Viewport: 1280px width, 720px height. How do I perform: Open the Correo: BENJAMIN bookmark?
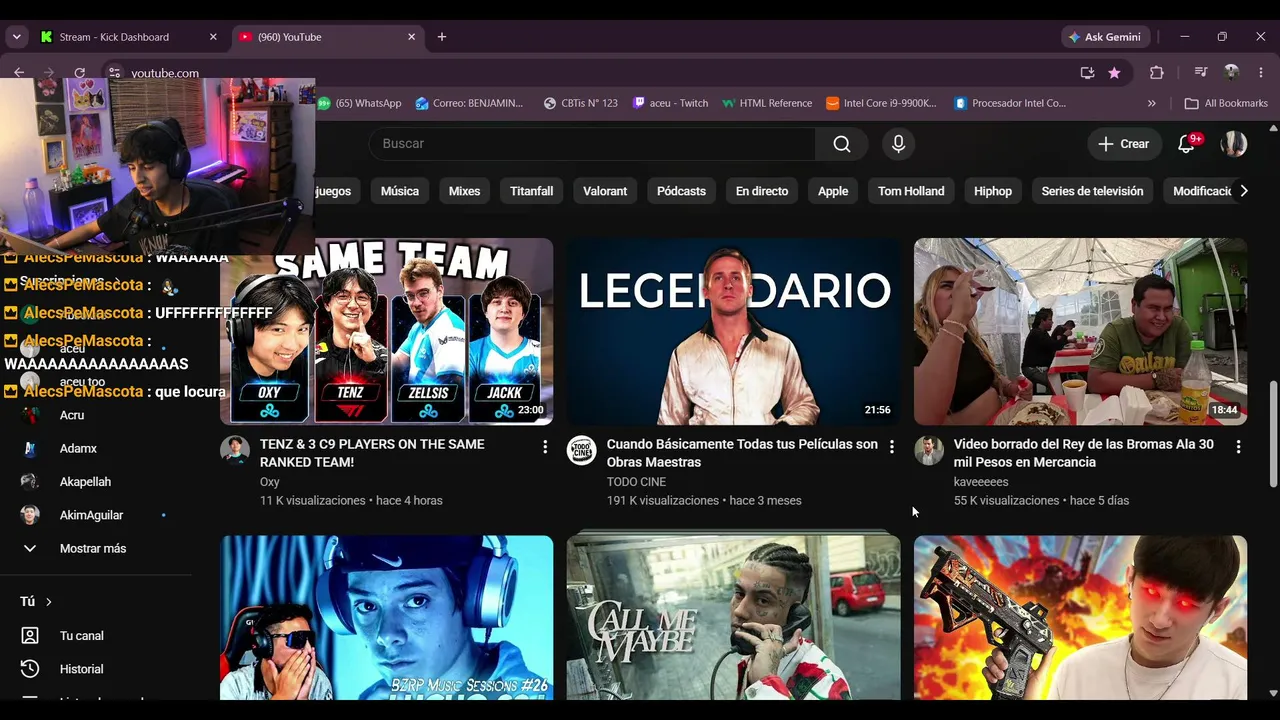470,103
